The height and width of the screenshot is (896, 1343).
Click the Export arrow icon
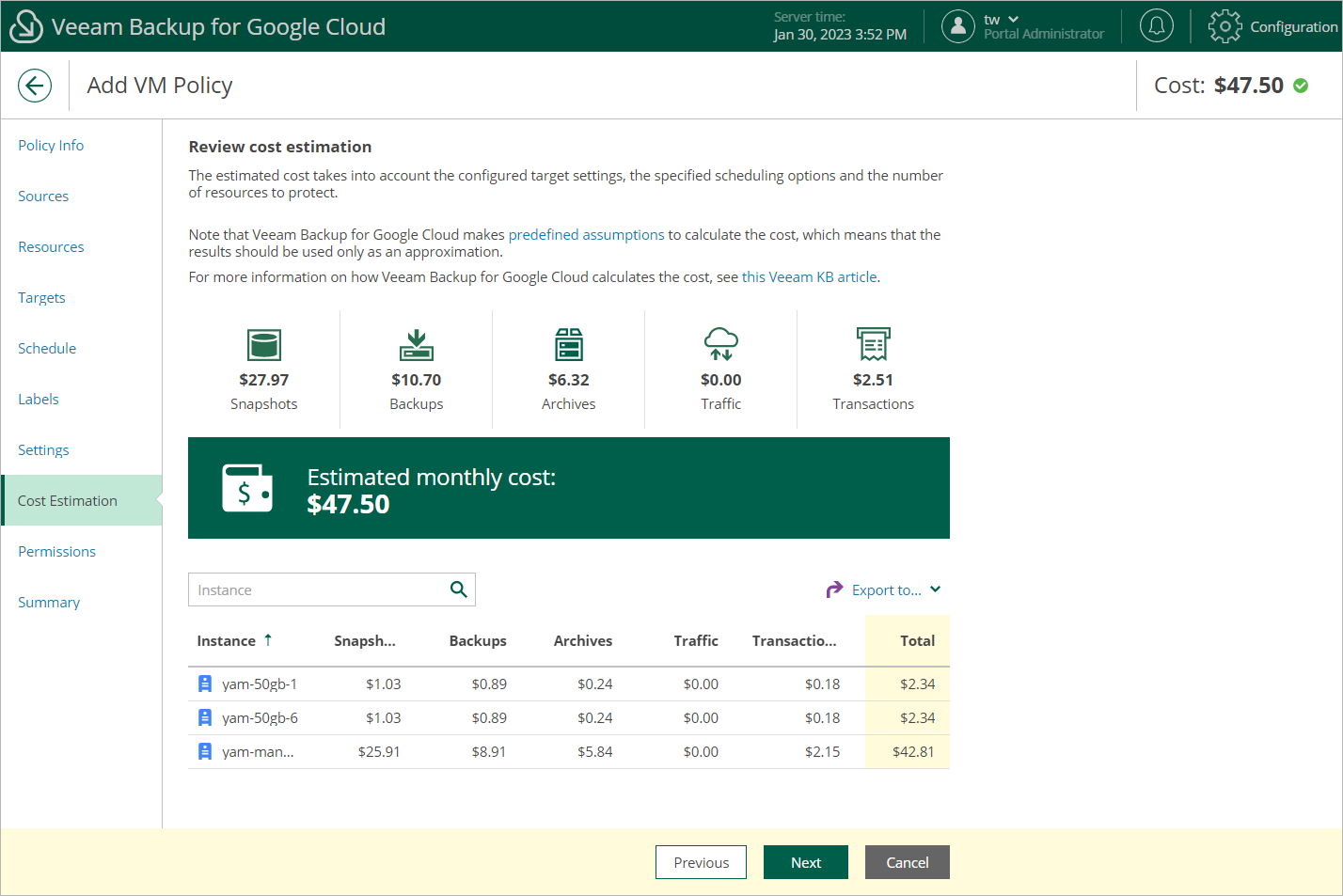(834, 589)
